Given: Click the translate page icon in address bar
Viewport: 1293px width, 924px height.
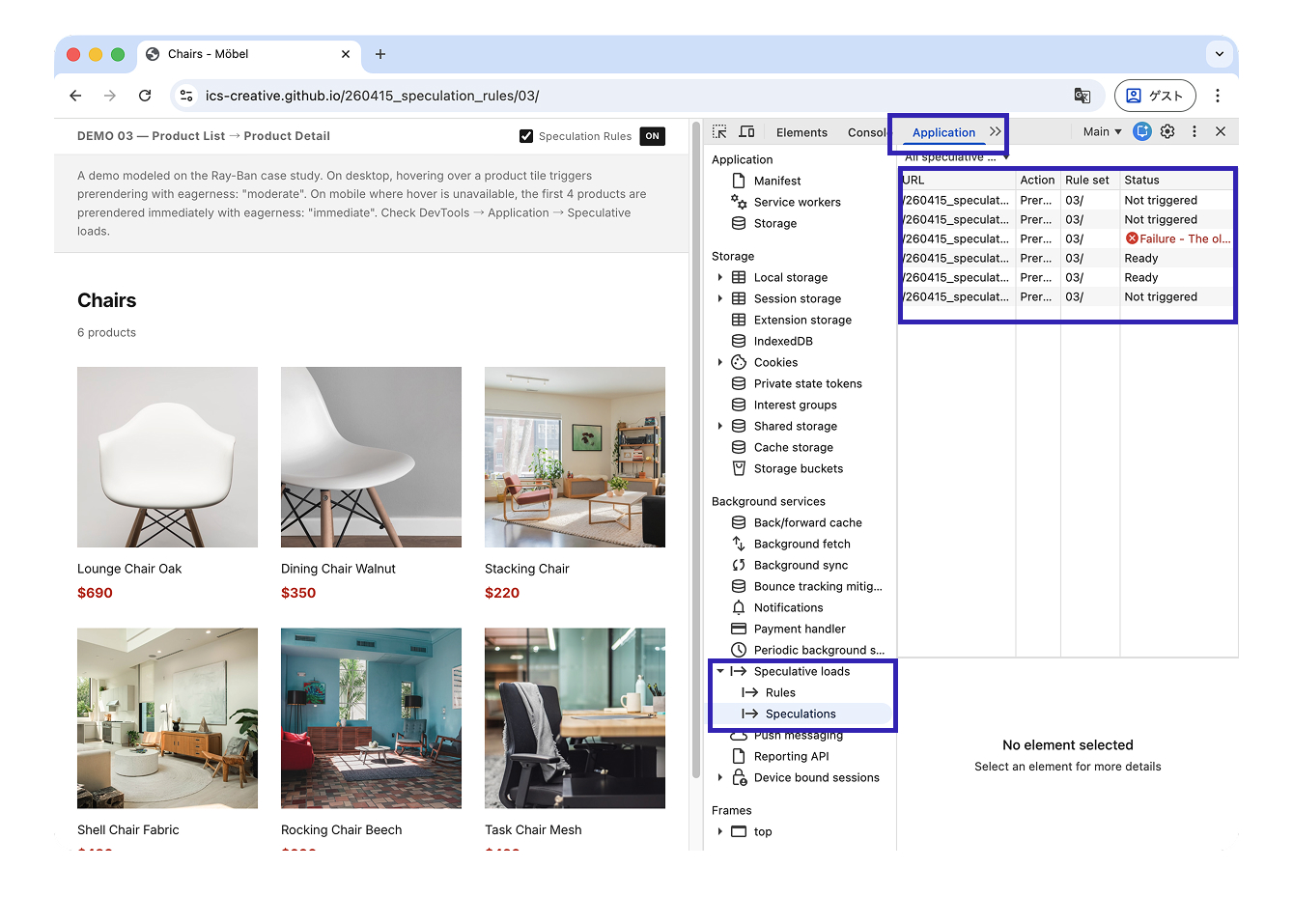Looking at the screenshot, I should [1082, 96].
